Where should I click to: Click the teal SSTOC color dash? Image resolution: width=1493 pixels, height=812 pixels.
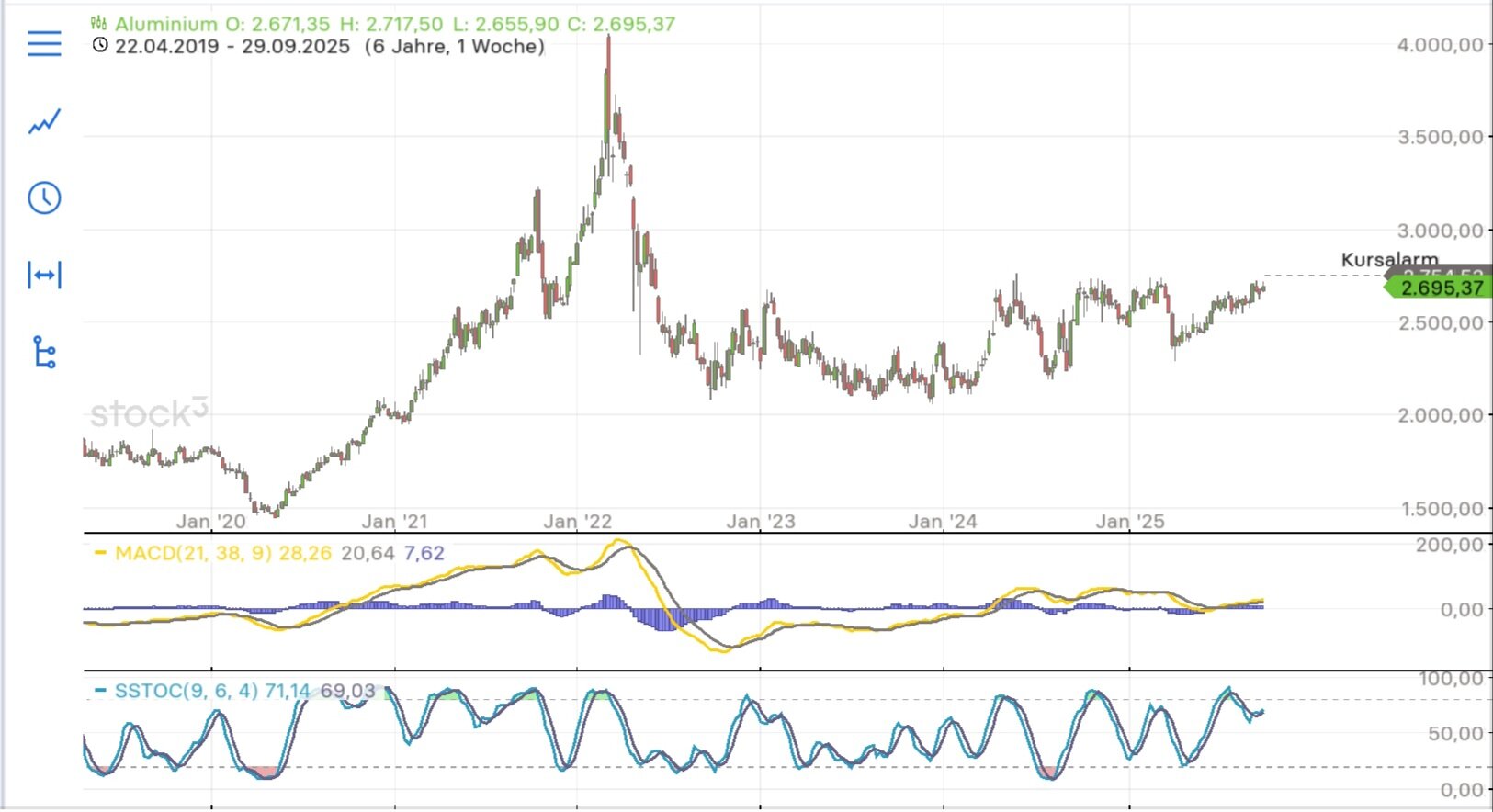click(101, 691)
